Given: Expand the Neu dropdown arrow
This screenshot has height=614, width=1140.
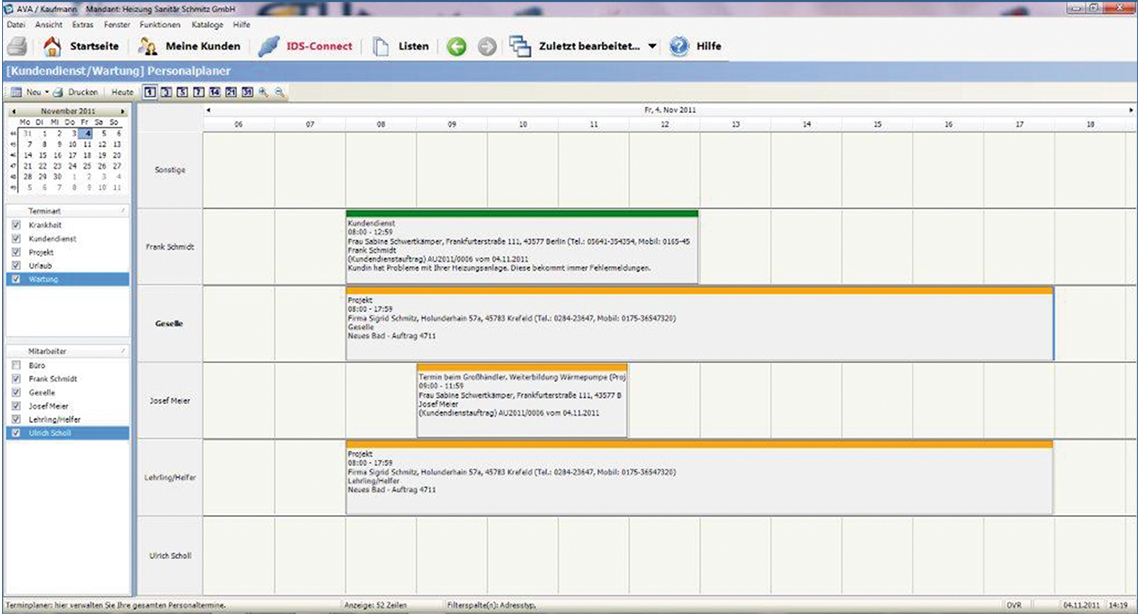Looking at the screenshot, I should tap(47, 92).
